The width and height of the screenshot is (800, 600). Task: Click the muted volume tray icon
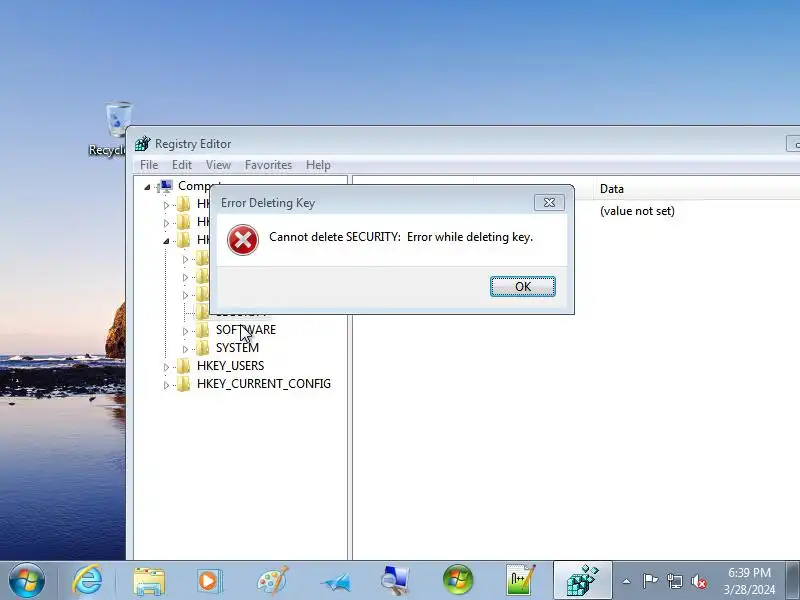pos(698,582)
